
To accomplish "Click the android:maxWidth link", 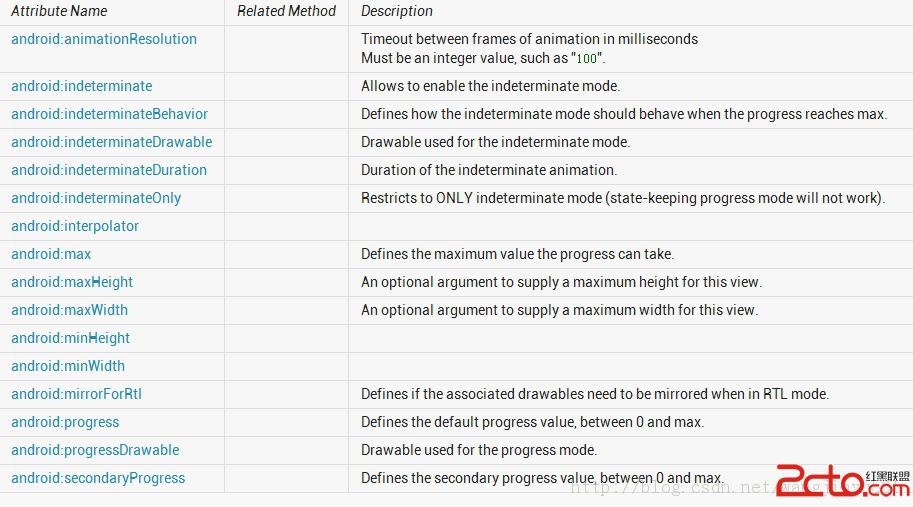I will point(70,310).
